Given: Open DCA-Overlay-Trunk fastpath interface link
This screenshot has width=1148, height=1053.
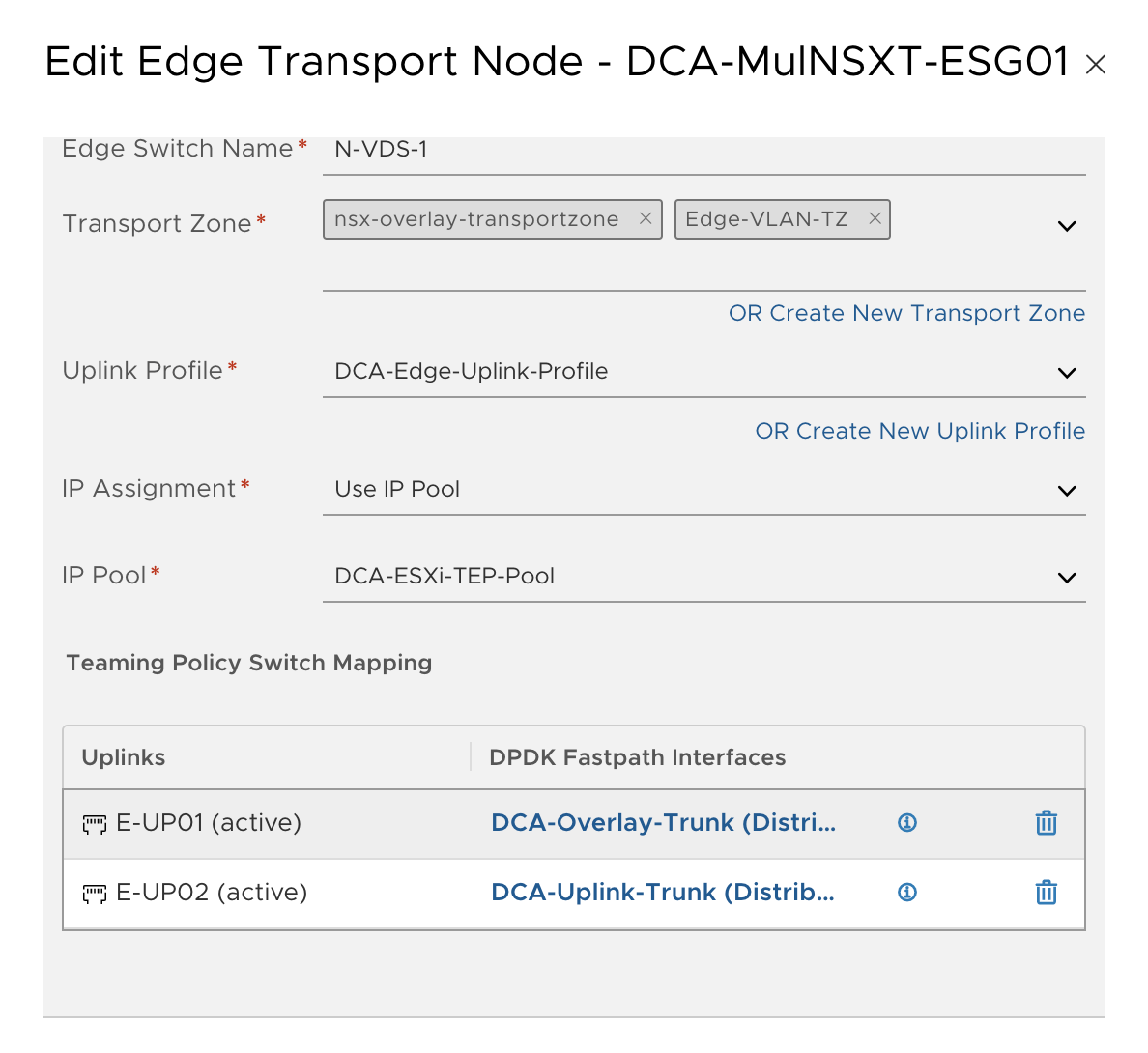Looking at the screenshot, I should tap(663, 823).
